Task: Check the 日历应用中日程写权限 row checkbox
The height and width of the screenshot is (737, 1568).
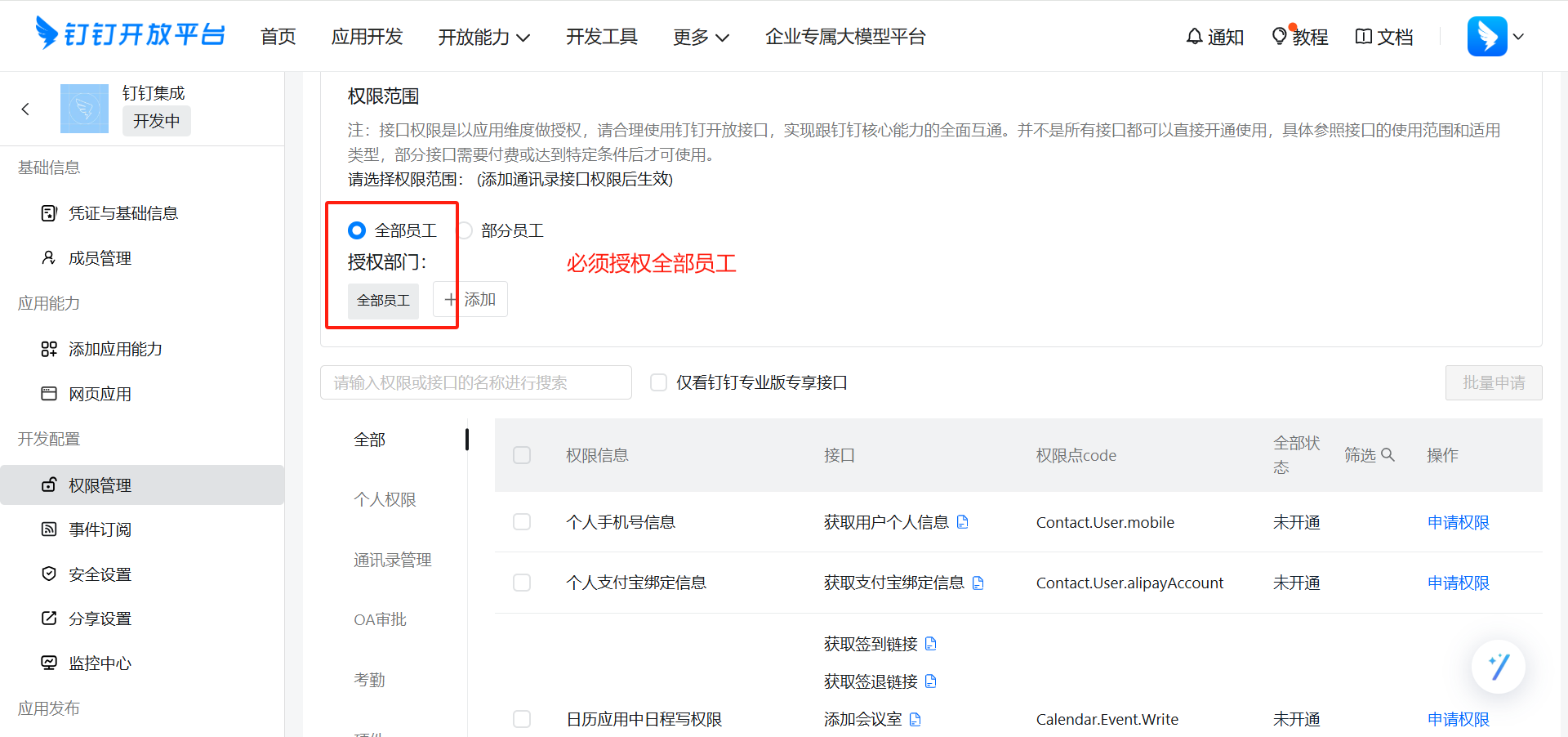Action: (x=522, y=719)
